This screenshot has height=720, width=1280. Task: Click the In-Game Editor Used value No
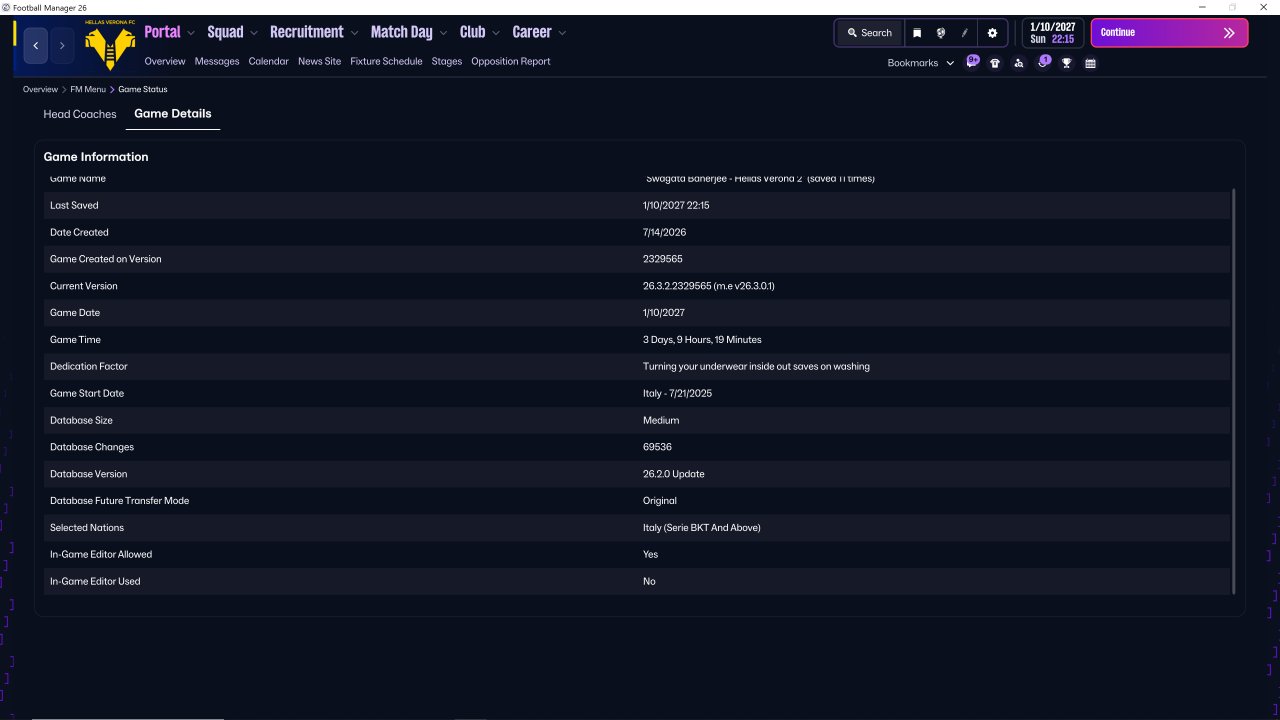tap(649, 582)
